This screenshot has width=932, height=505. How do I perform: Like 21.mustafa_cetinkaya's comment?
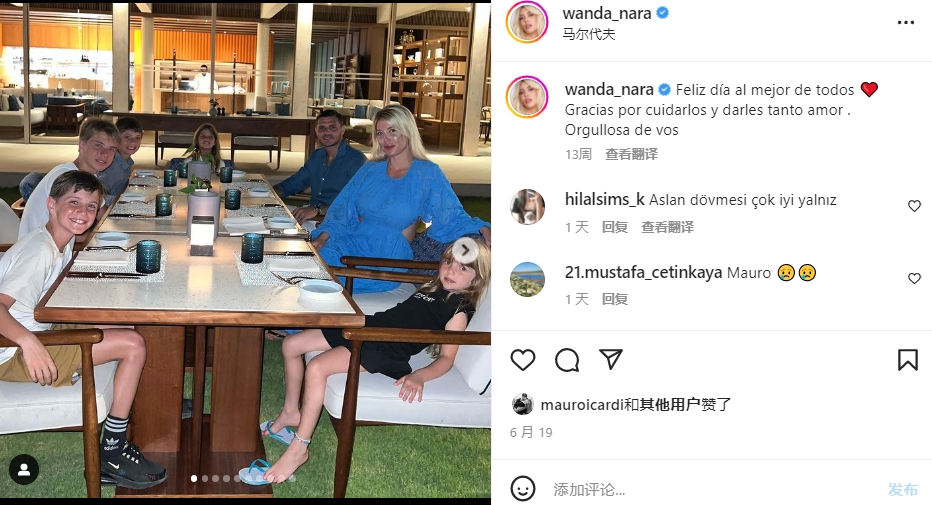(914, 278)
